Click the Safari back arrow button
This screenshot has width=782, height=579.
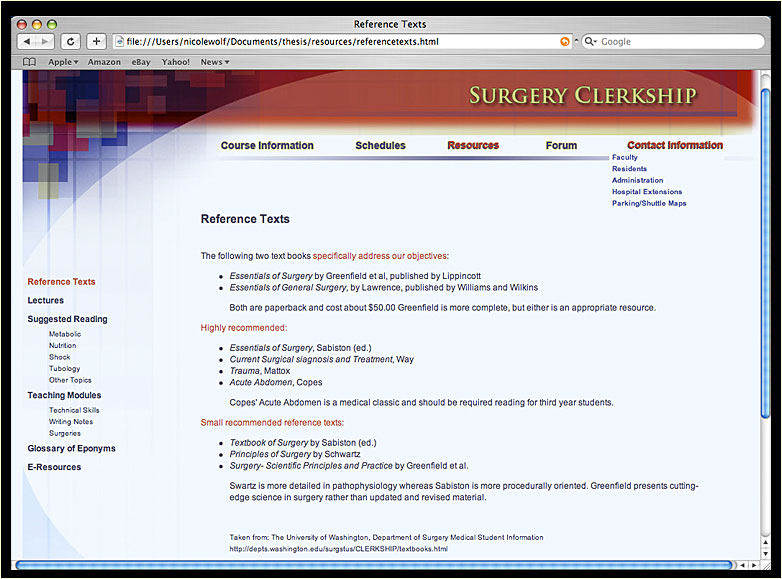pos(26,41)
